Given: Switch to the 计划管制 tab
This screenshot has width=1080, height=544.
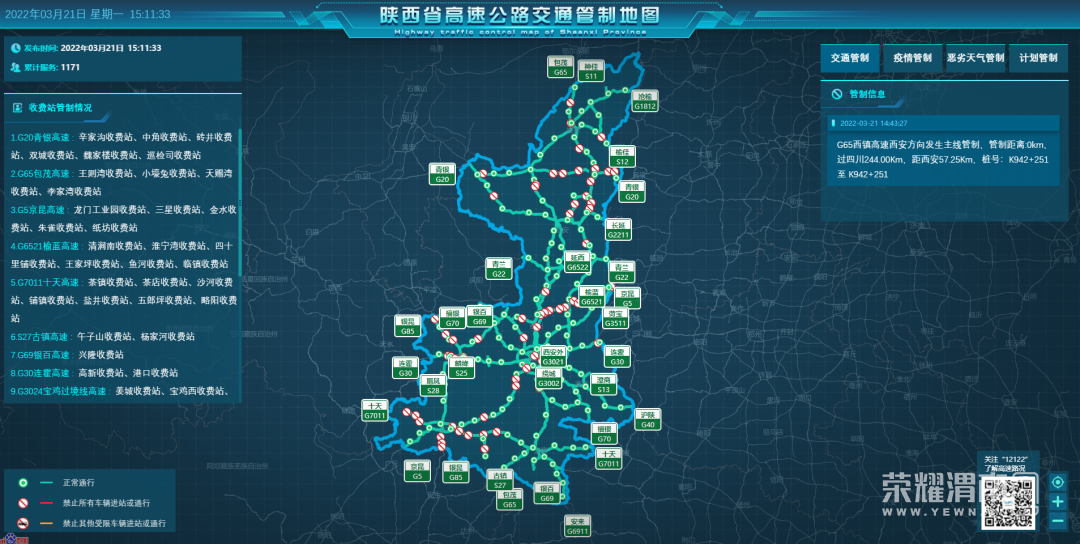Looking at the screenshot, I should click(1038, 58).
